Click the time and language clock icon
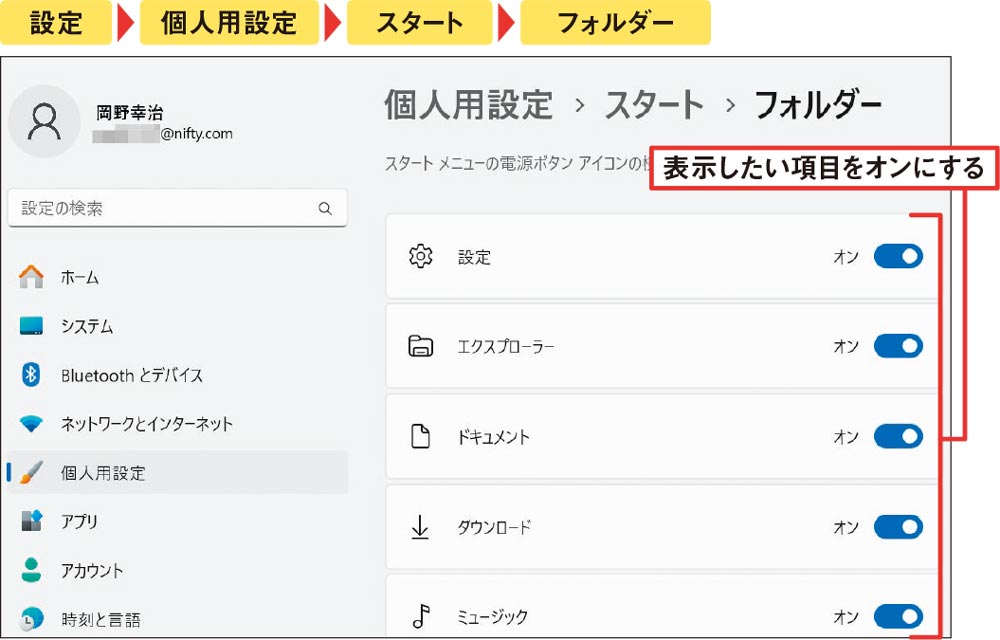The width and height of the screenshot is (1000, 640). pyautogui.click(x=31, y=618)
